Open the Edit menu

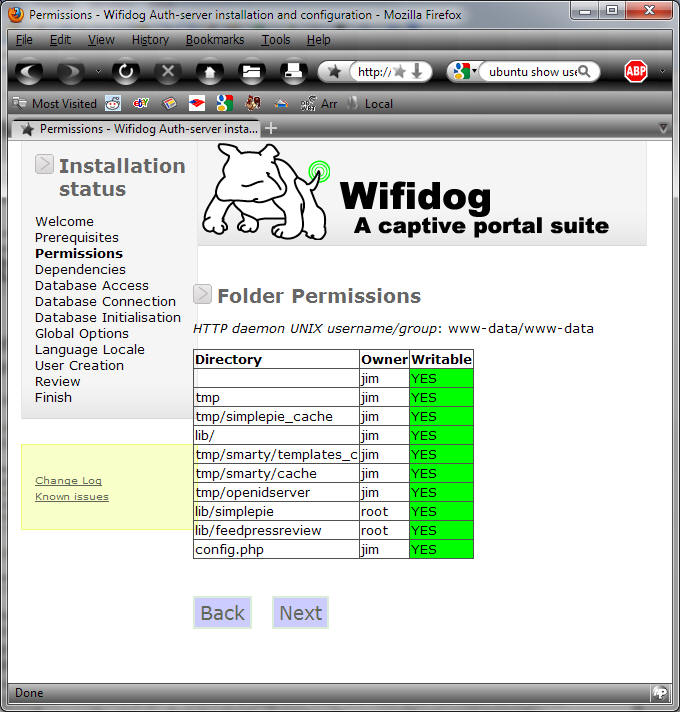60,40
